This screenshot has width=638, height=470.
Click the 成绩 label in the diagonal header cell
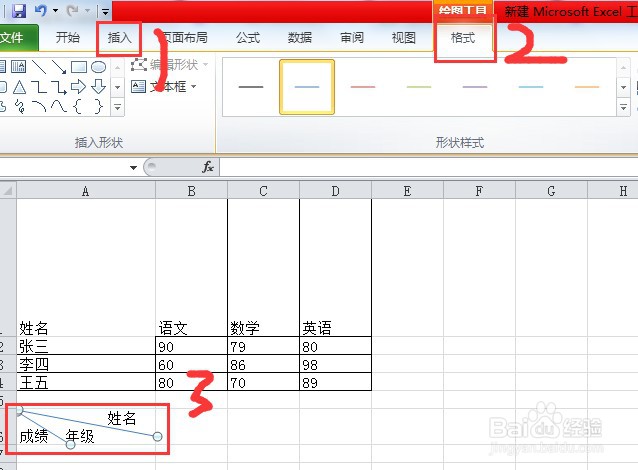coord(34,436)
